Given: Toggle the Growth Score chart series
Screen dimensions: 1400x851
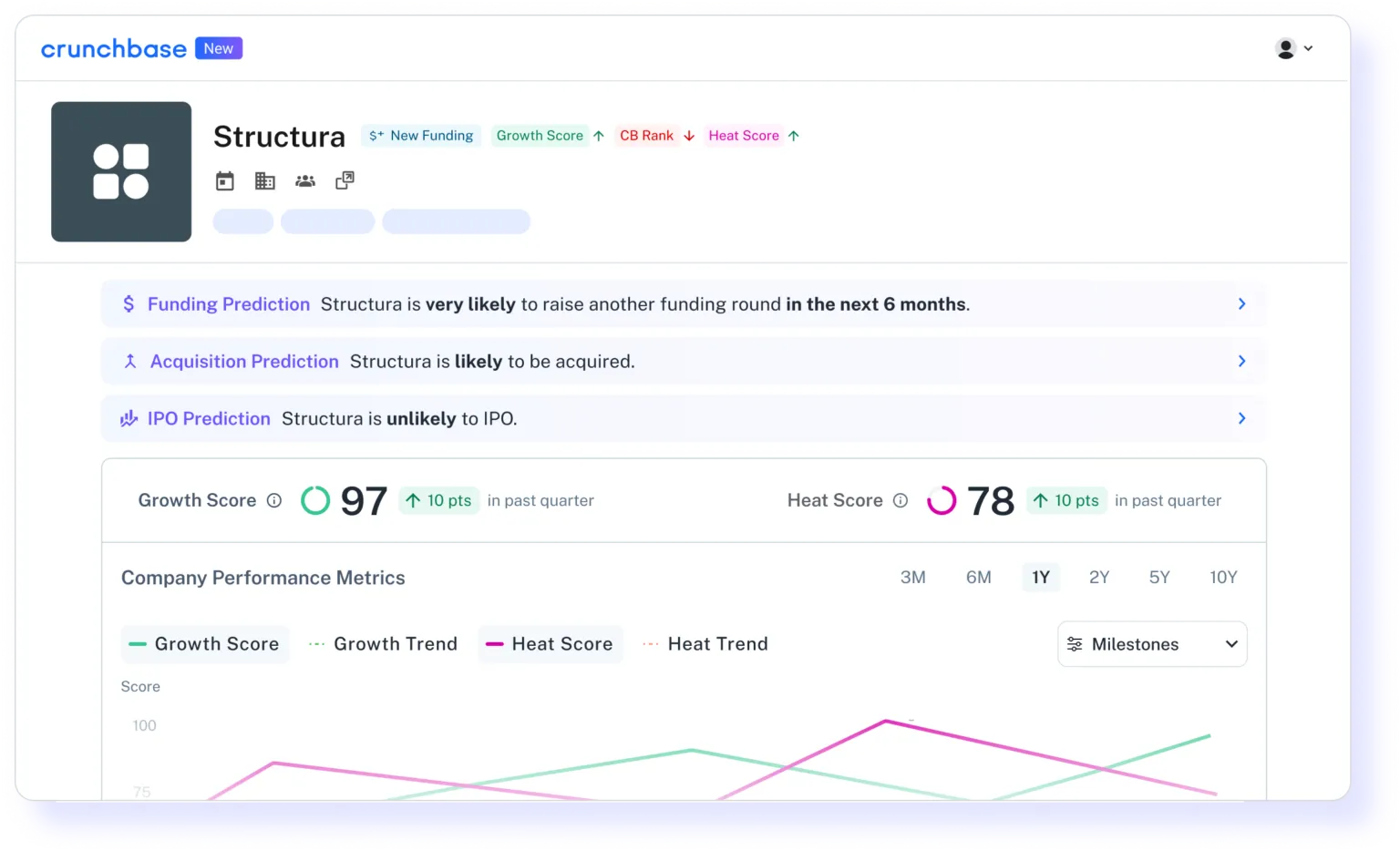Looking at the screenshot, I should pos(205,644).
